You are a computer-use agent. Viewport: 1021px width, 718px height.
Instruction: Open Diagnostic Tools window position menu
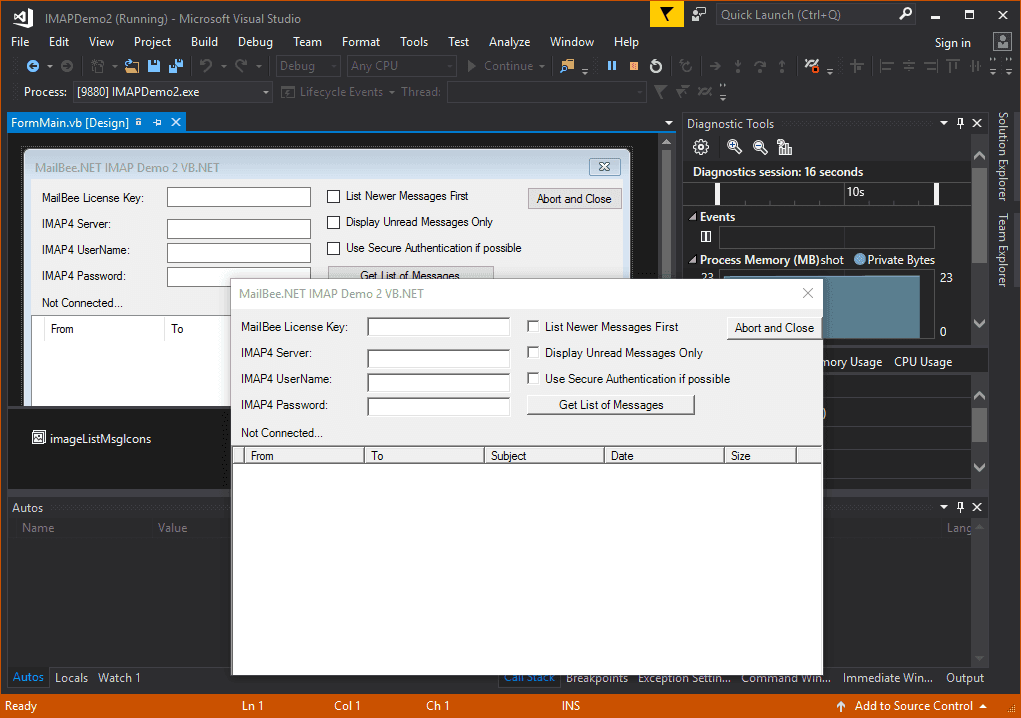tap(944, 123)
